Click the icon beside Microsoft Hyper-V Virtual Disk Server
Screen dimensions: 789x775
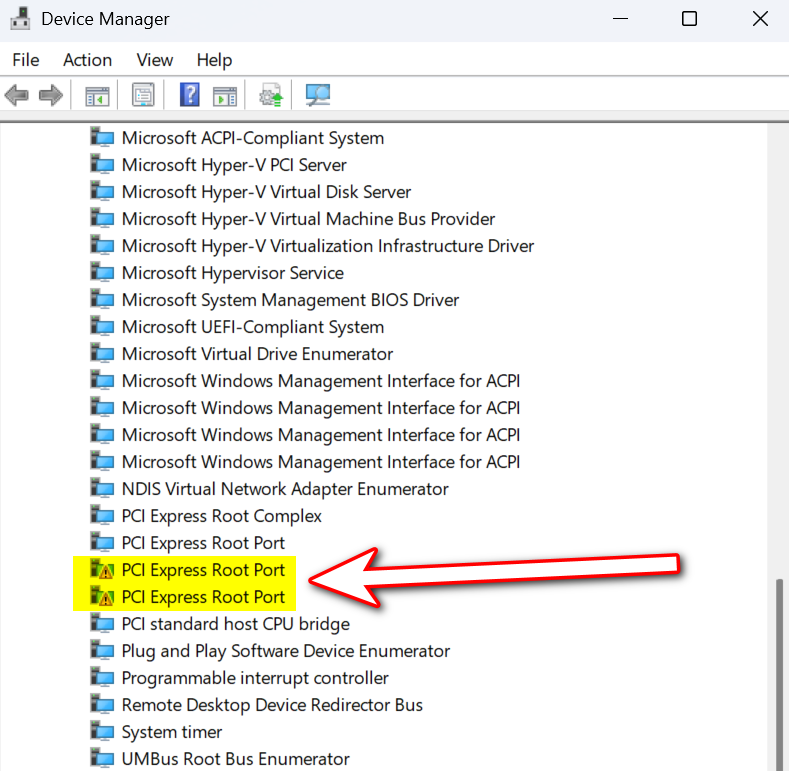pyautogui.click(x=102, y=191)
